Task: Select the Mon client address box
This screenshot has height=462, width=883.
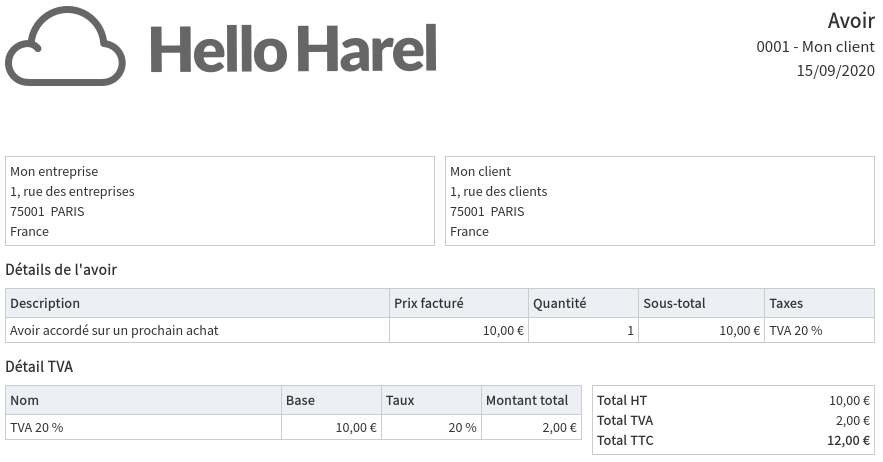Action: click(660, 201)
